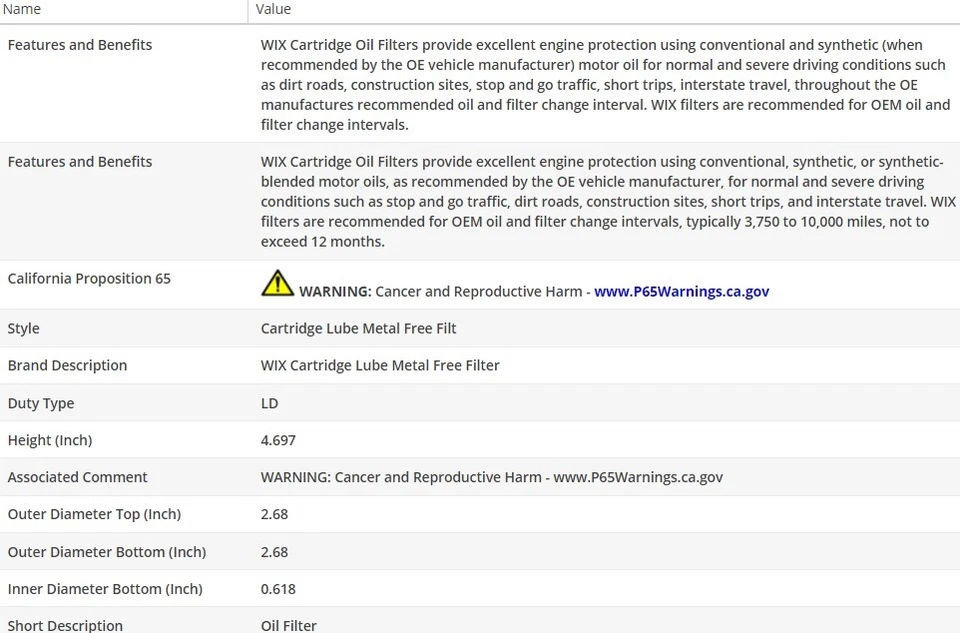Click 'Outer Diameter Bottom (Inch)' label

pos(107,552)
